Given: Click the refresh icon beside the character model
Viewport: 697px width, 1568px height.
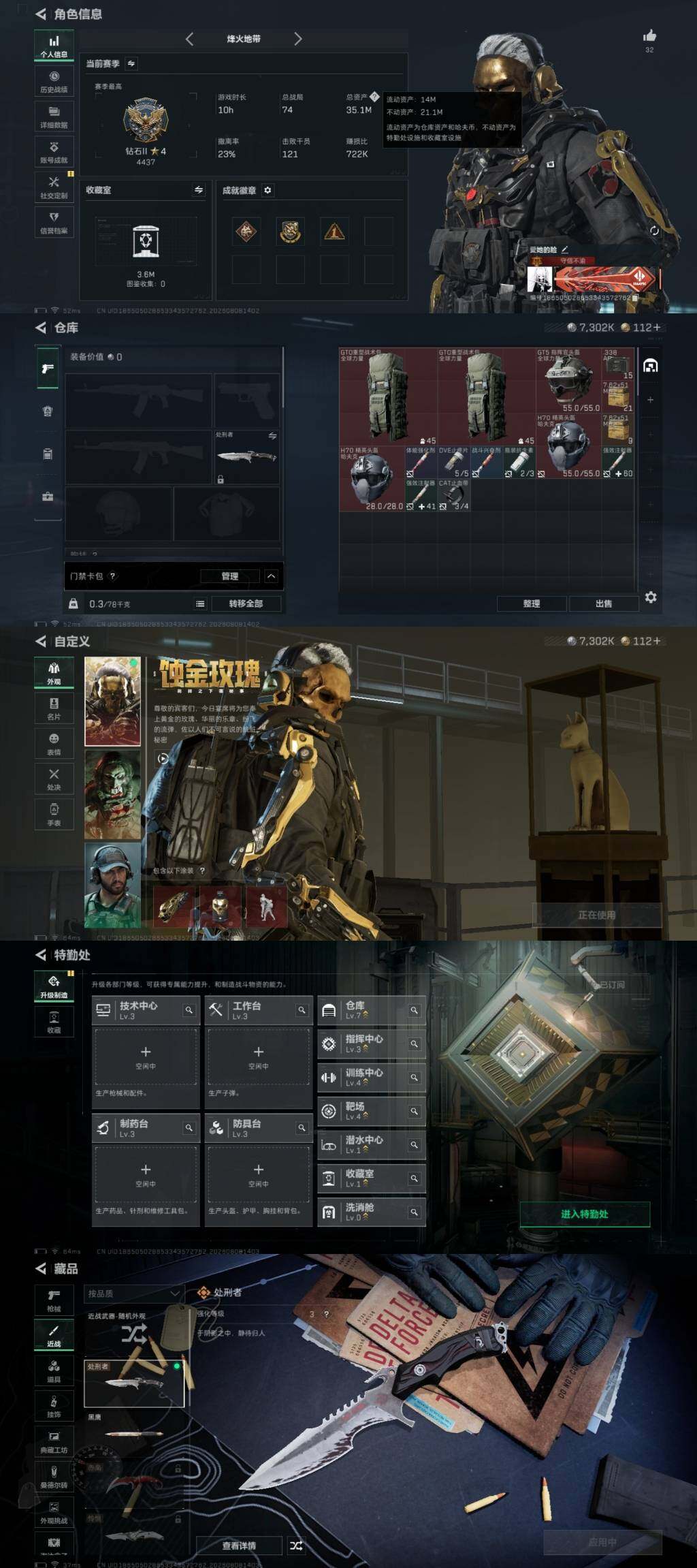Looking at the screenshot, I should 654,230.
